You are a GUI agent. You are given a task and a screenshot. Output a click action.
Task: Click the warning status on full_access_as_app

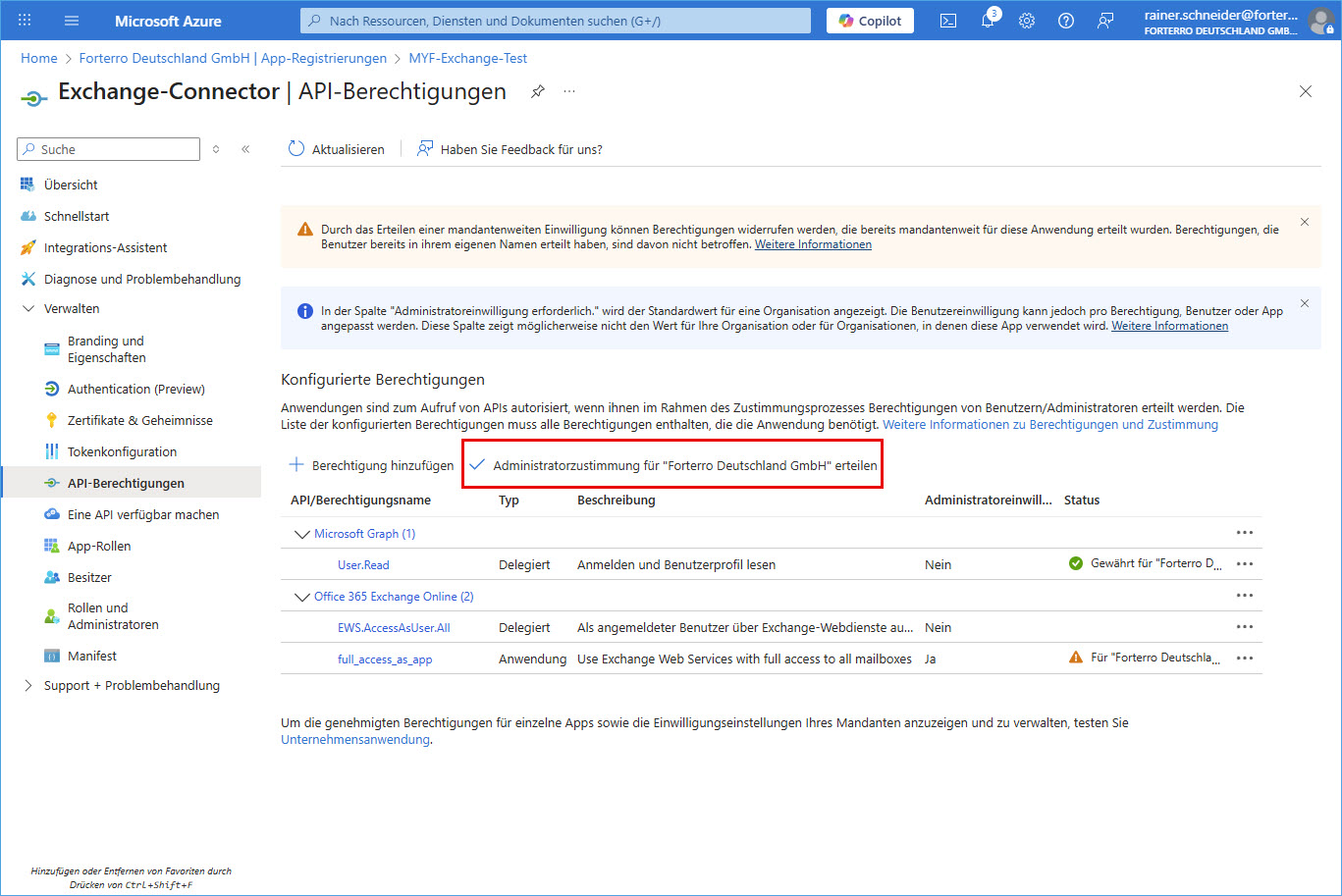pos(1146,658)
